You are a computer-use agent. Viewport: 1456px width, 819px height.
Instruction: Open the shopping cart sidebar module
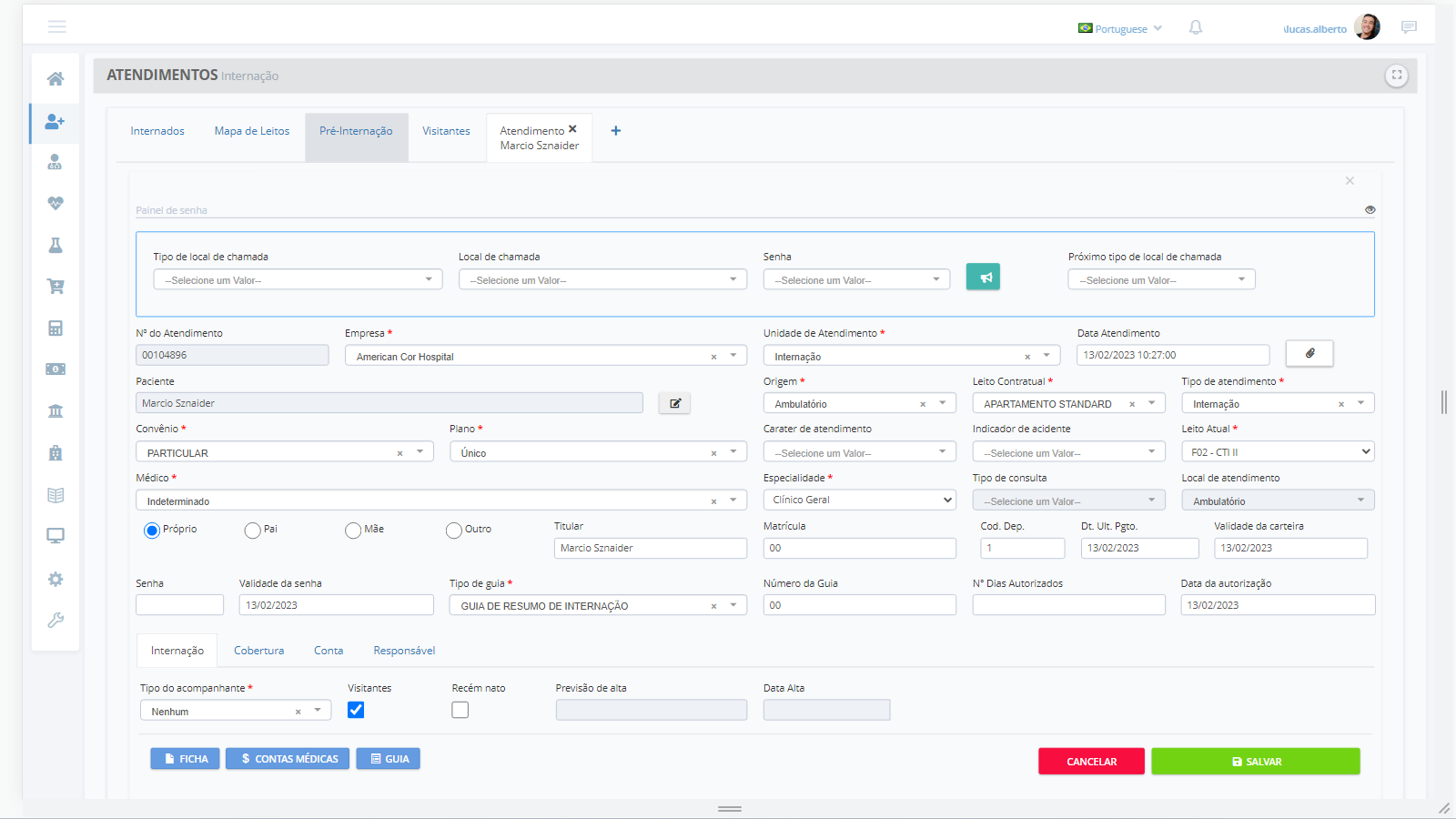[x=56, y=287]
